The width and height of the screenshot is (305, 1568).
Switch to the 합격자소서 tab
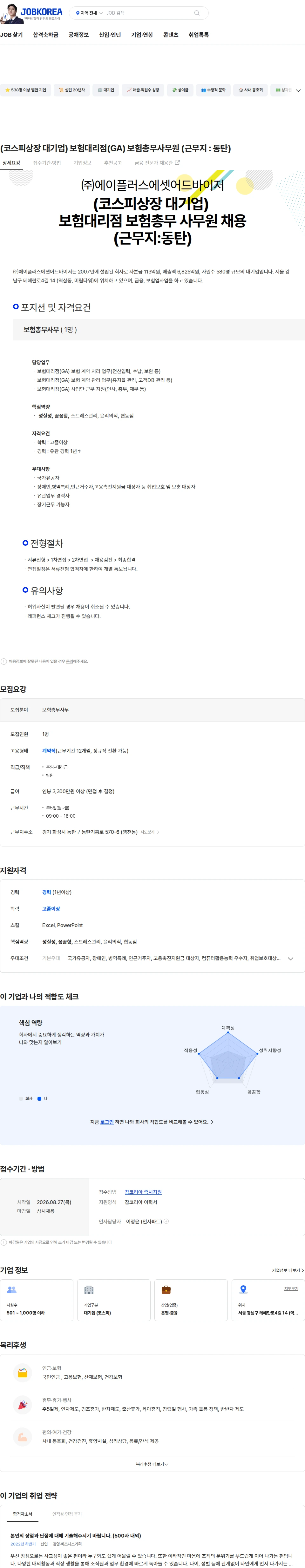pyautogui.click(x=23, y=1514)
